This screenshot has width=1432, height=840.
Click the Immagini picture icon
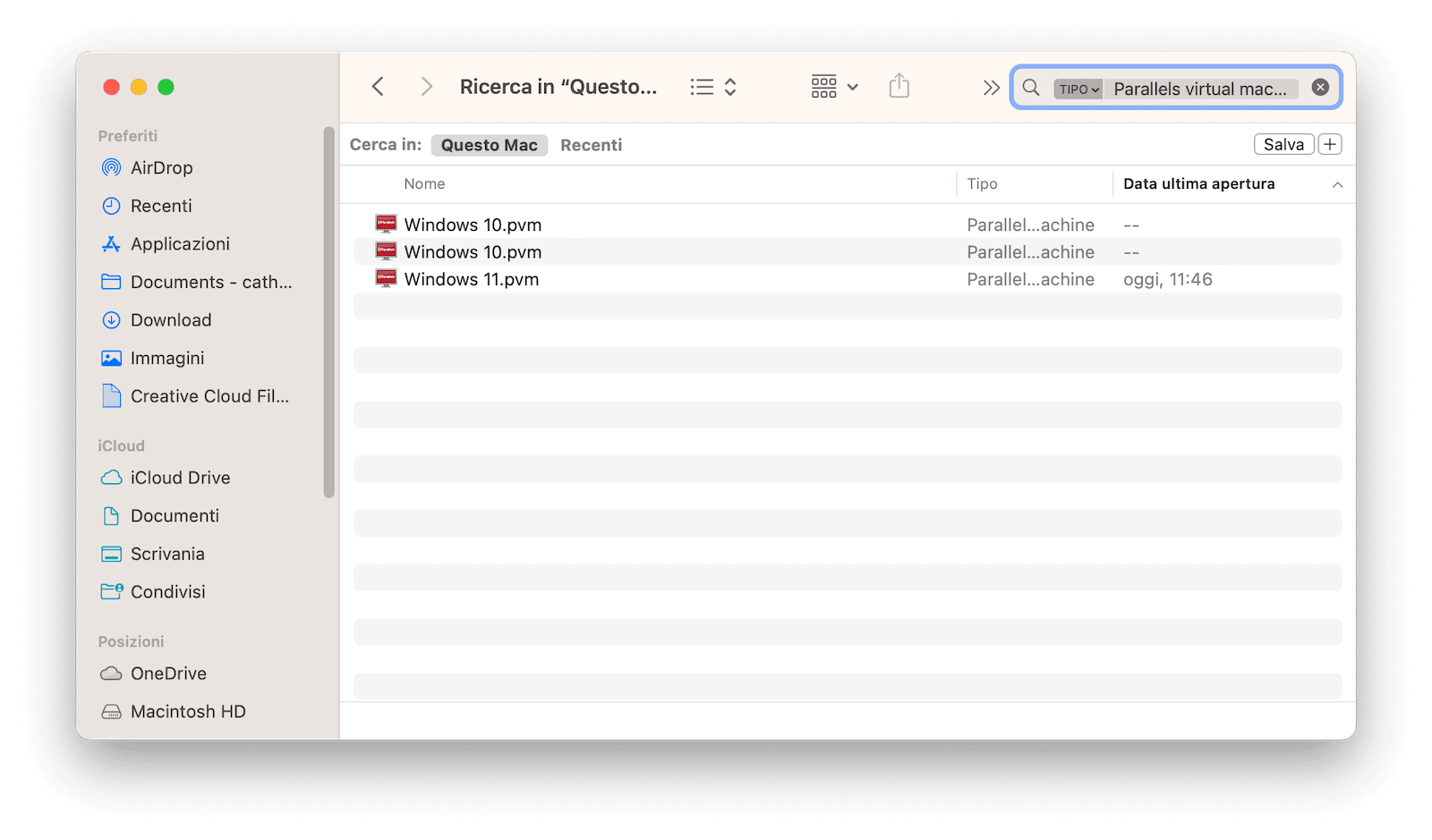111,358
